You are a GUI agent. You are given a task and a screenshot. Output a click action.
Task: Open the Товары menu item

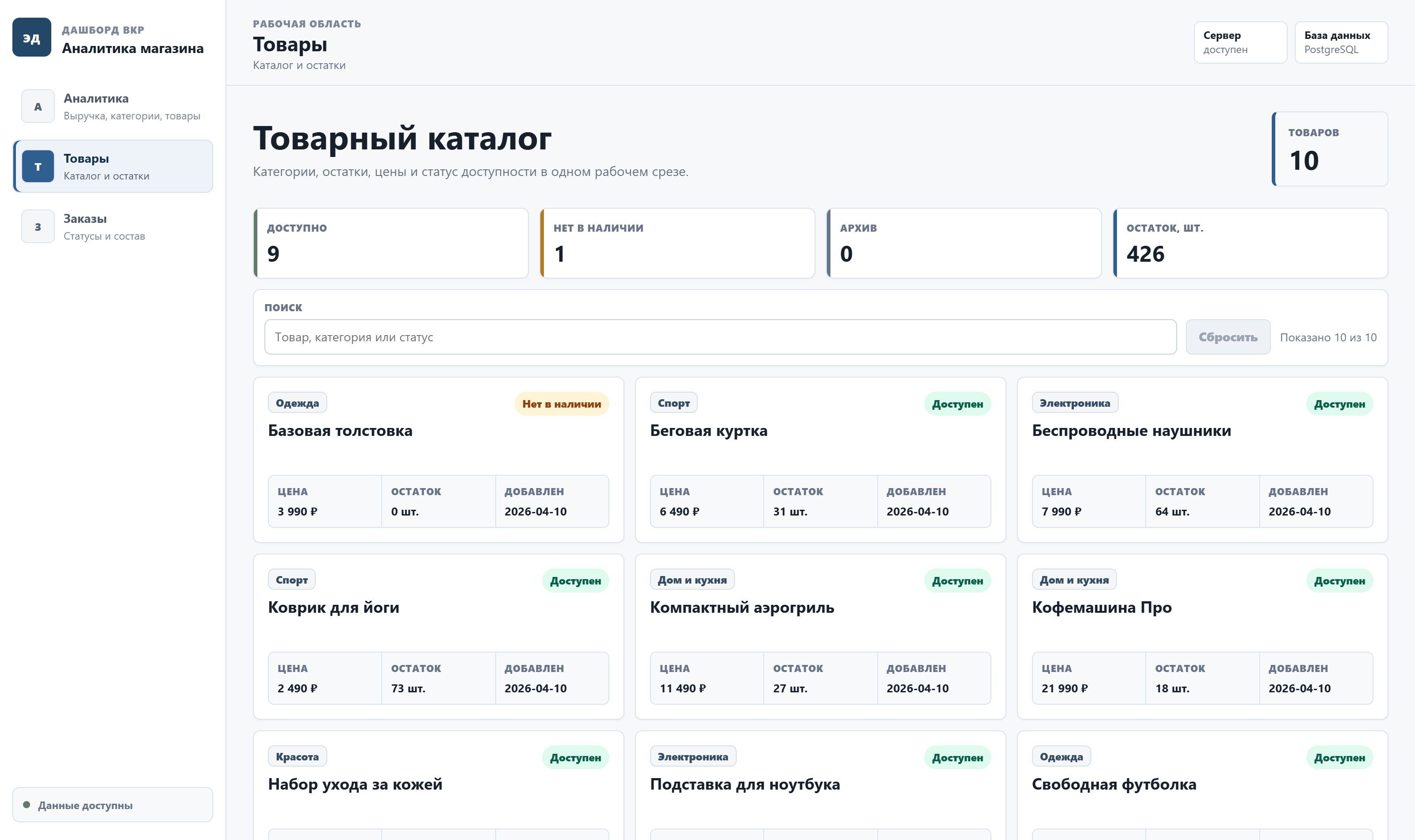coord(113,166)
